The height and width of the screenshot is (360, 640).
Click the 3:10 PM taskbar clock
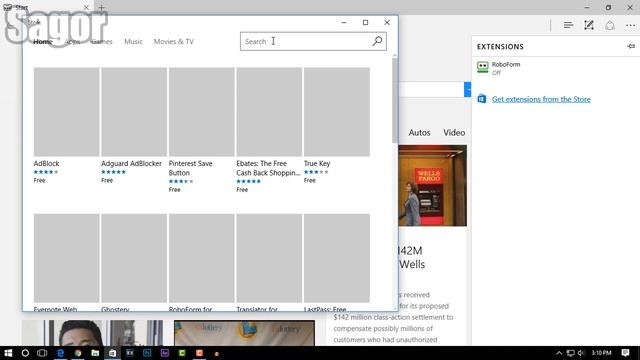click(x=601, y=353)
